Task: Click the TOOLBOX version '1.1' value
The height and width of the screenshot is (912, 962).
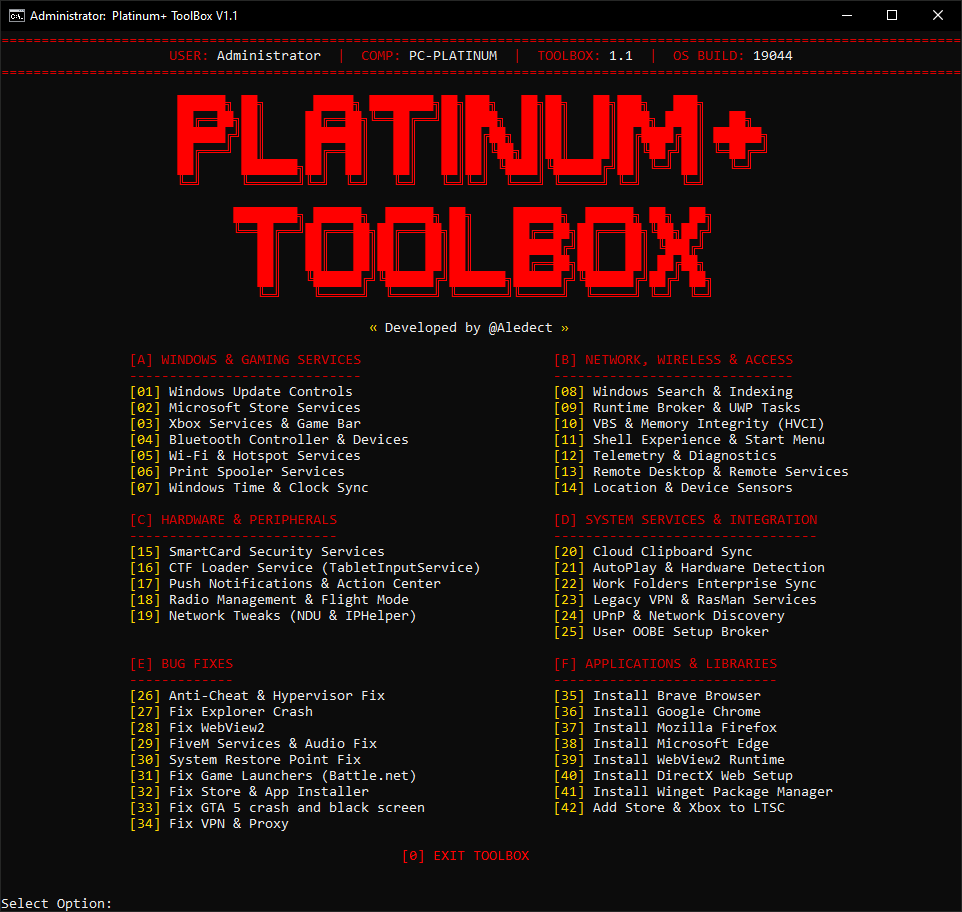Action: (x=620, y=56)
